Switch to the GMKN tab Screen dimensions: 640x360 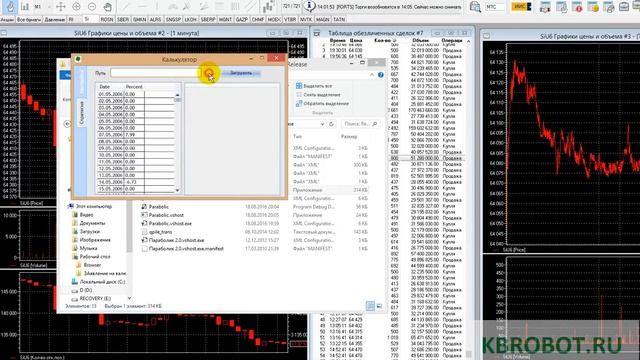coord(140,20)
